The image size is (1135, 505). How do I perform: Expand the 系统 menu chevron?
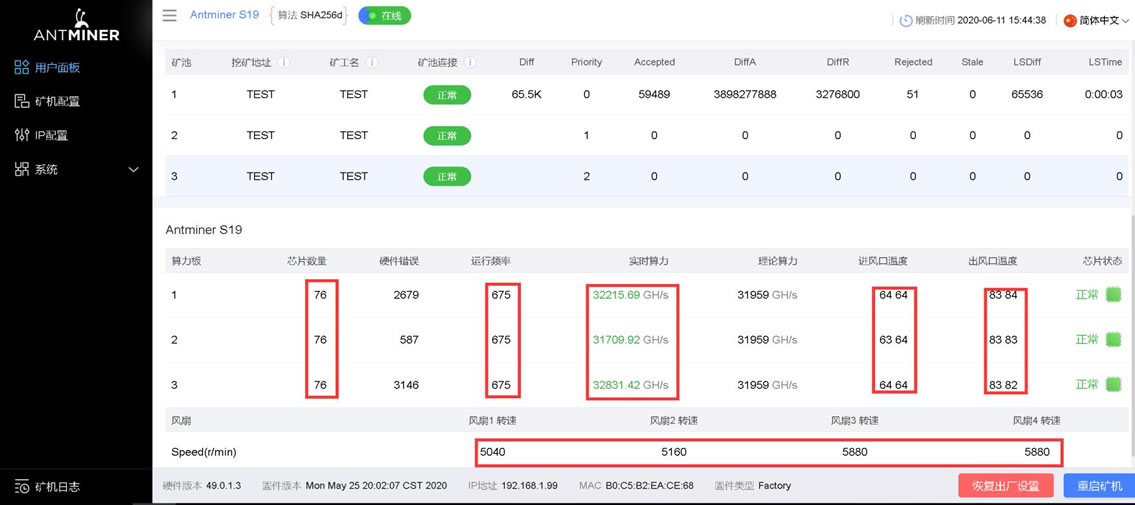133,170
